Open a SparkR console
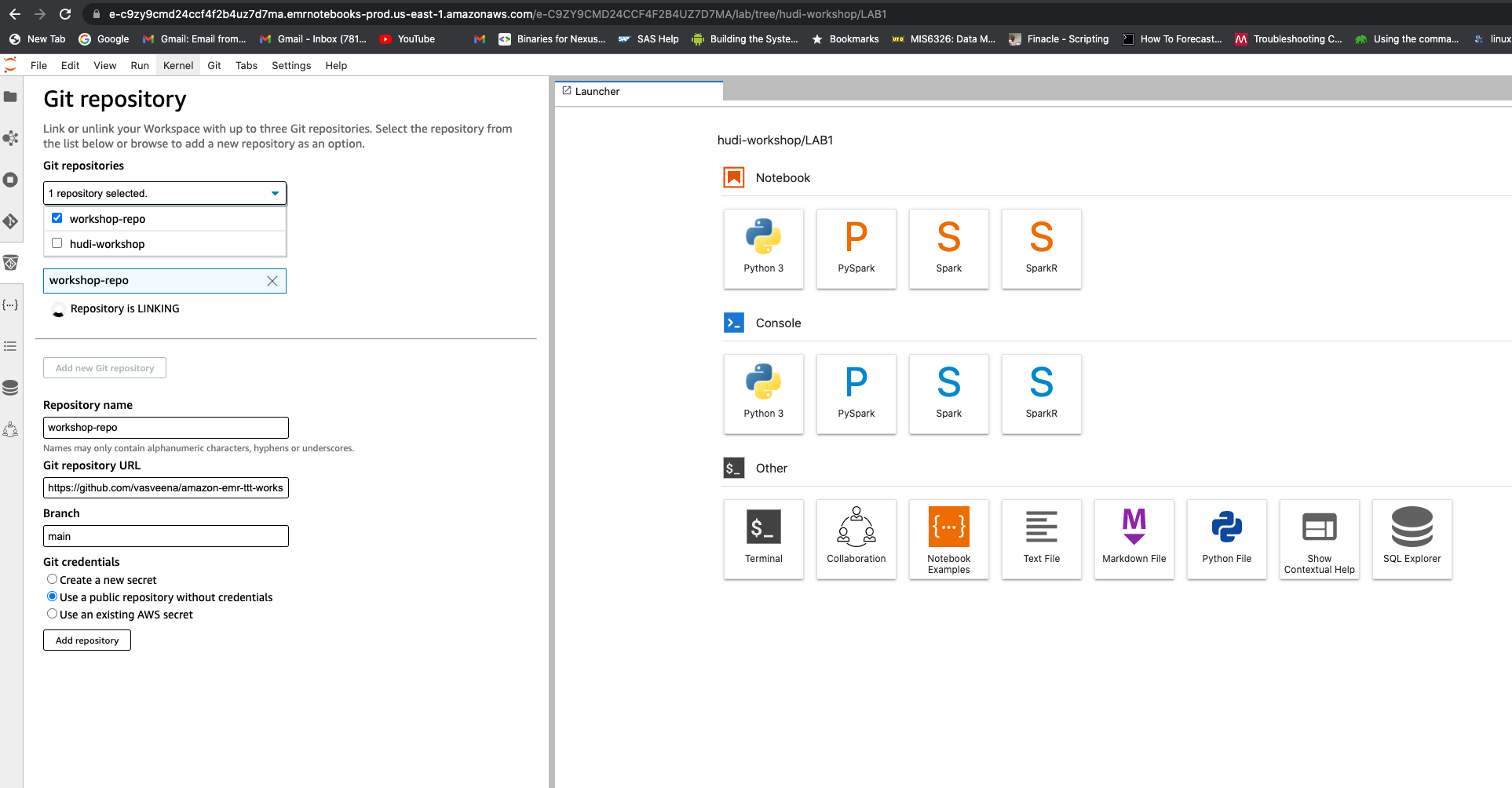1512x788 pixels. (1042, 394)
